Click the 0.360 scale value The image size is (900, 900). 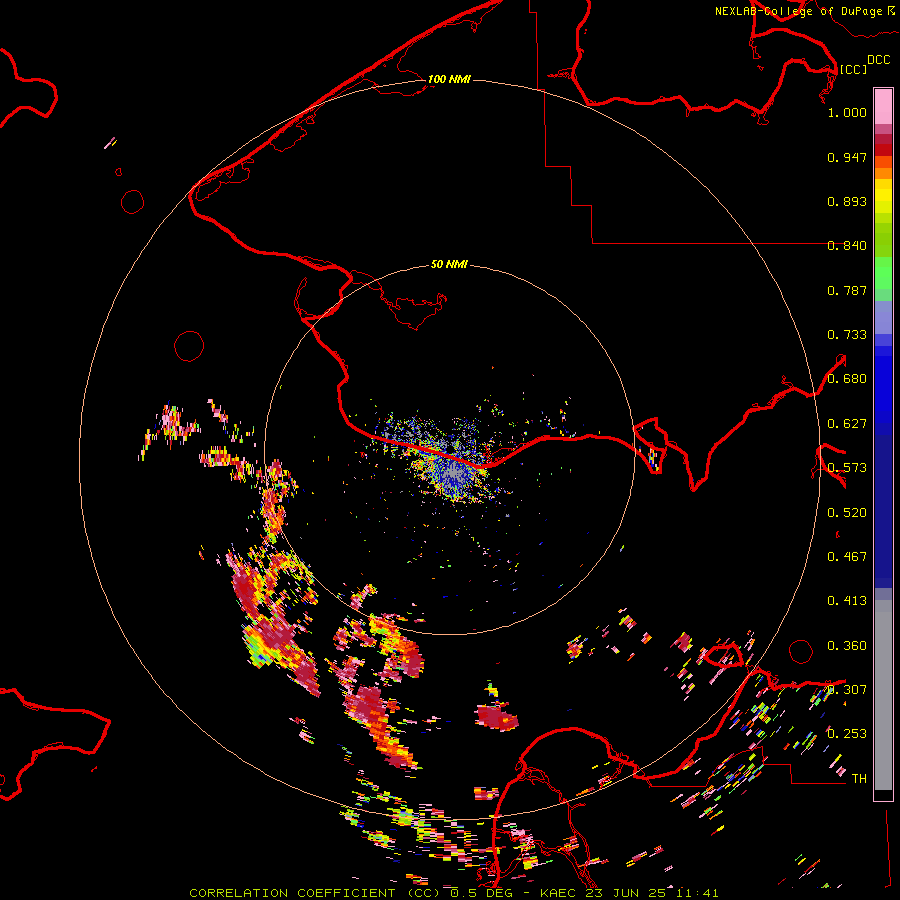point(847,646)
